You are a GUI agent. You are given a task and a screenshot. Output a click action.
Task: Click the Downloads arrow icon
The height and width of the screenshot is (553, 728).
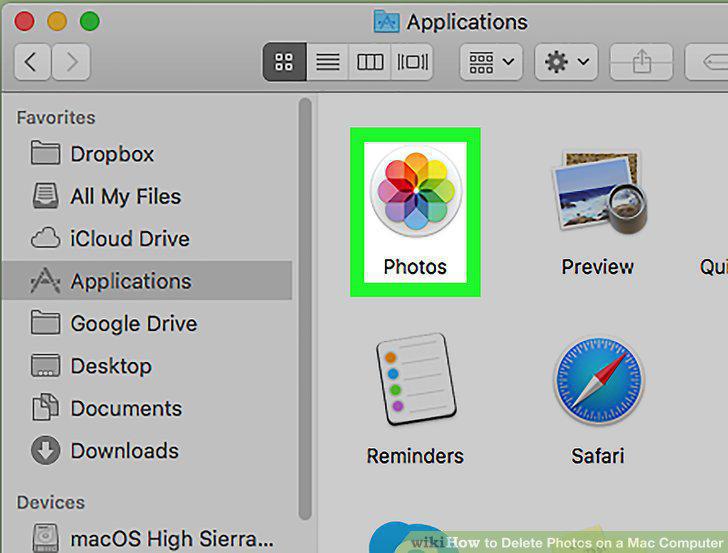45,450
